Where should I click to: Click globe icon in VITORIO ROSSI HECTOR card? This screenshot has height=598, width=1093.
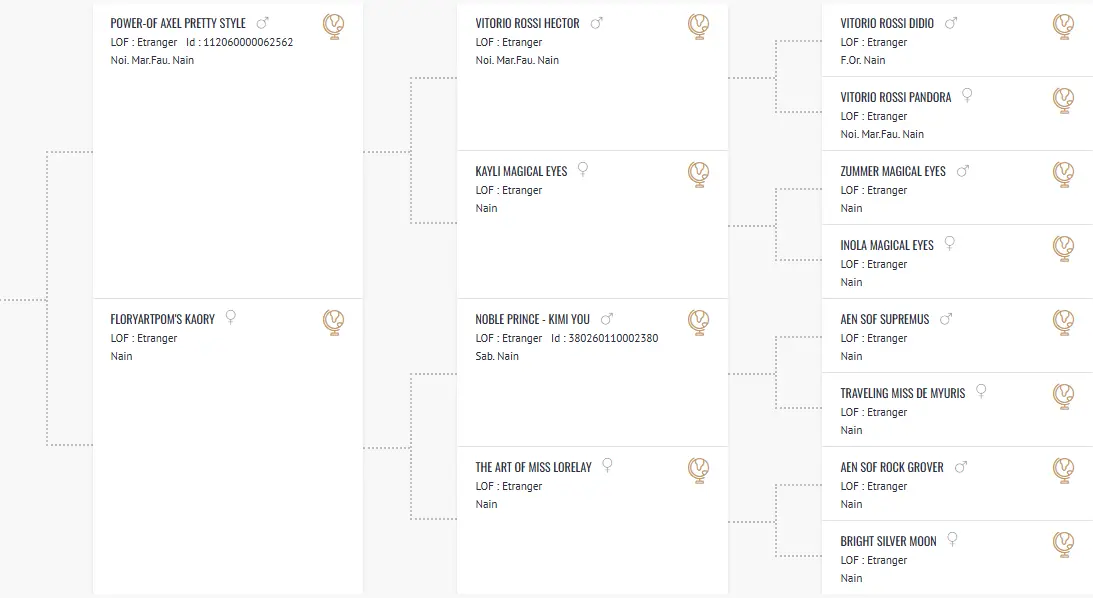pos(698,26)
